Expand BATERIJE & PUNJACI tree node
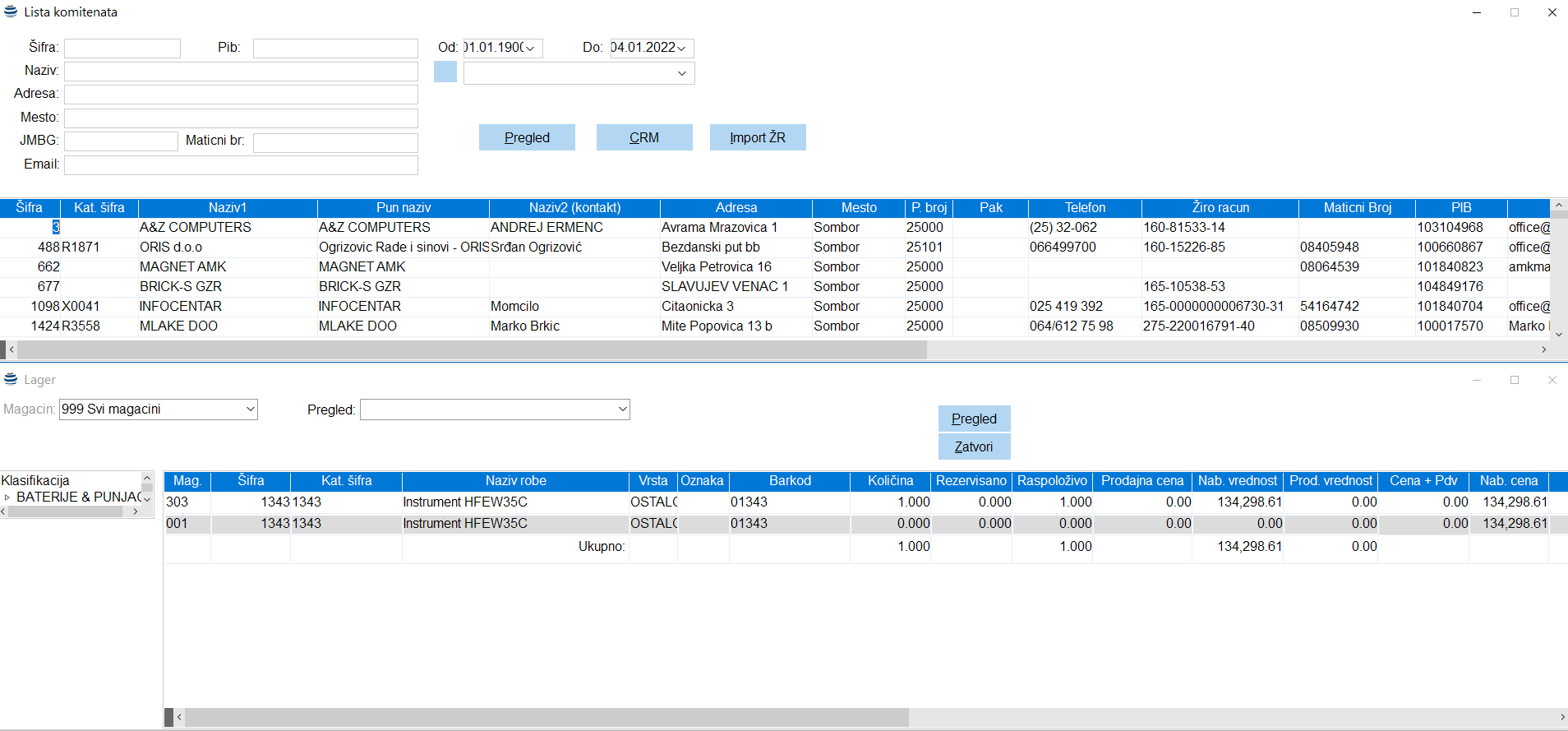The image size is (1568, 731). coord(7,497)
